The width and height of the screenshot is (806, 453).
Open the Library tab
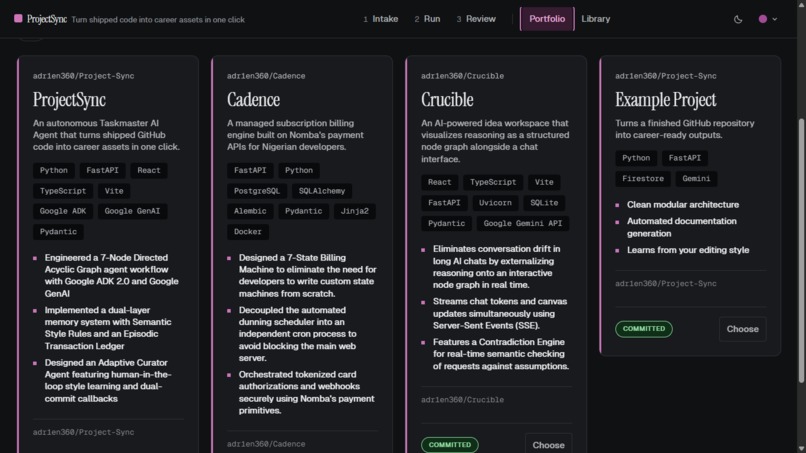[x=596, y=19]
